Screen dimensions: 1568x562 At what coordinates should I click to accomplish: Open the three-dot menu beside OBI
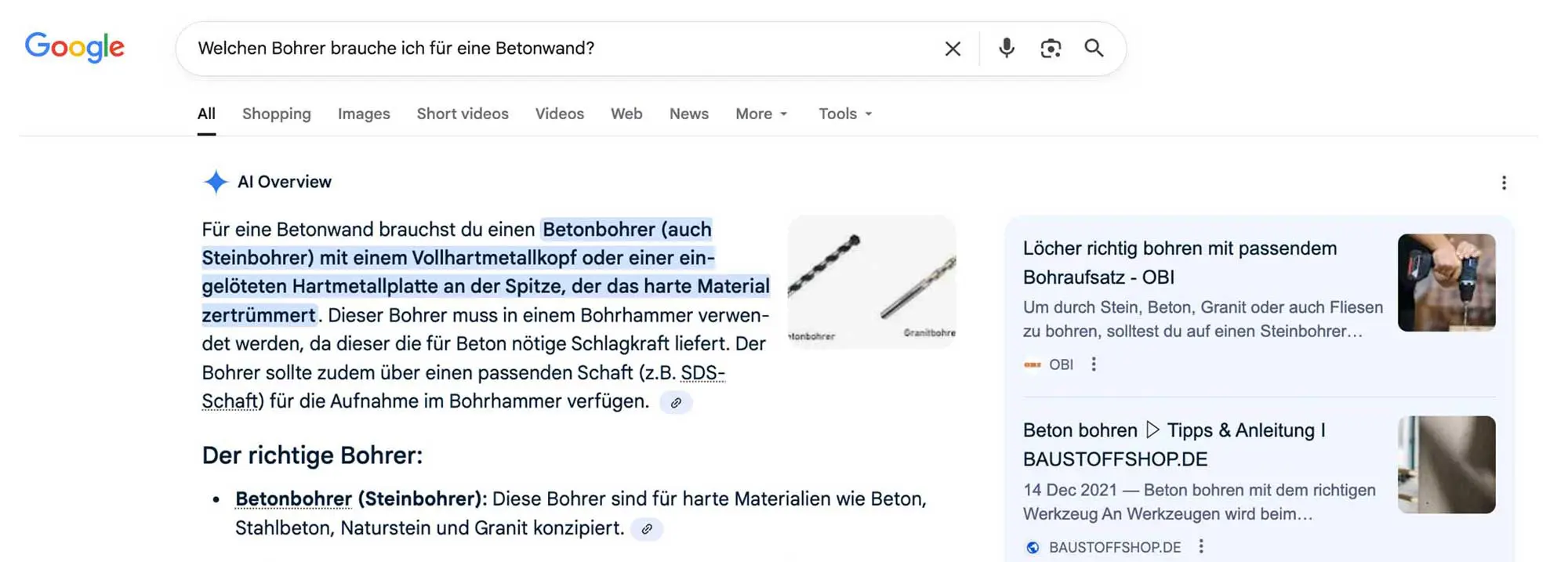coord(1094,364)
